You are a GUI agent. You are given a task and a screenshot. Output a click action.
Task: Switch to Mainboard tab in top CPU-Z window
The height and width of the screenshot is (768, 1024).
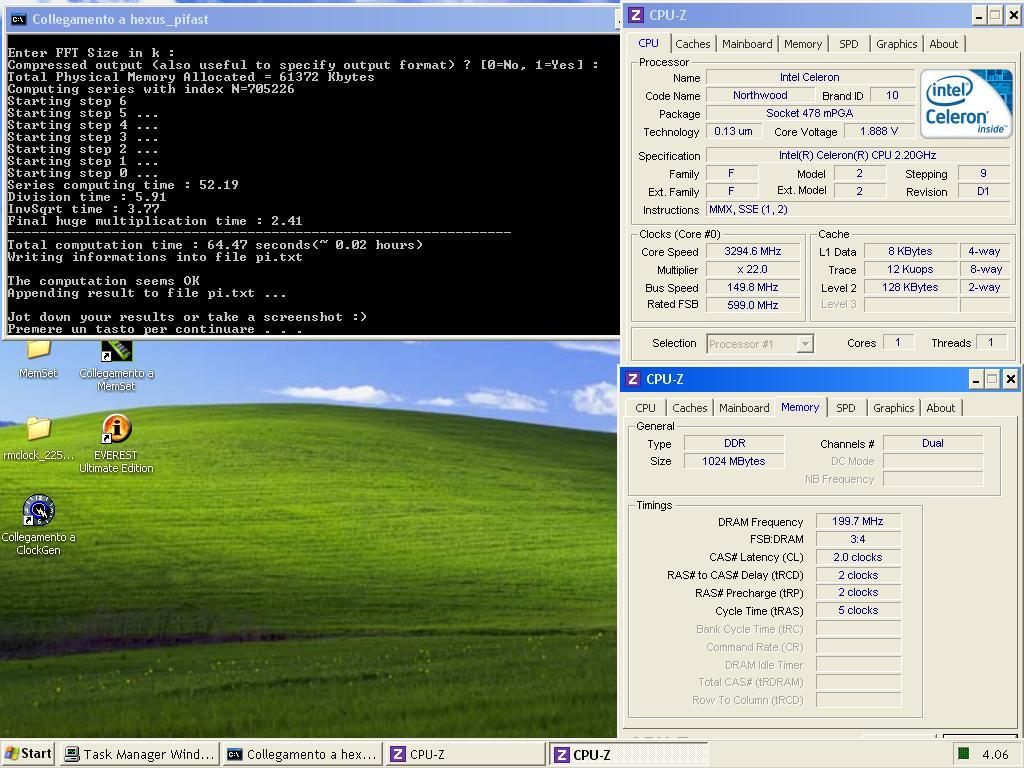(x=747, y=44)
